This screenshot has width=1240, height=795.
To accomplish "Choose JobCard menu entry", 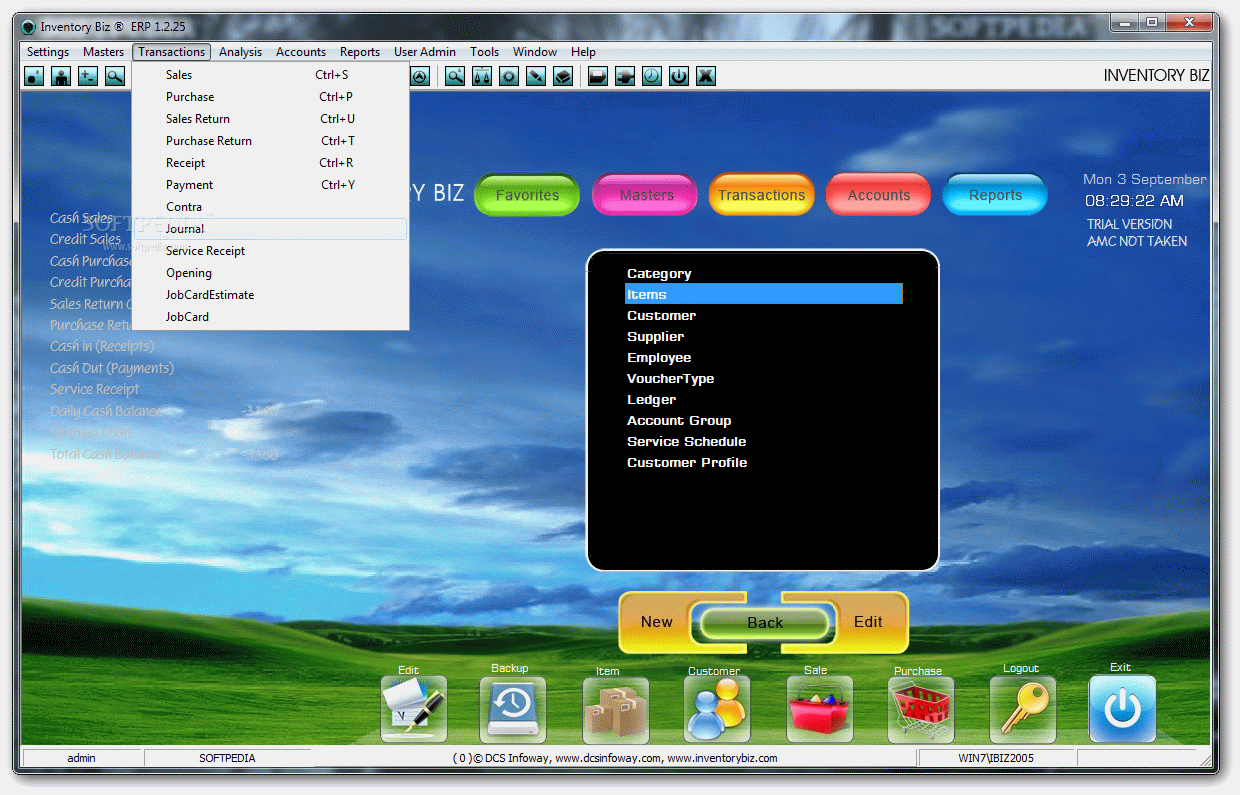I will (270, 317).
